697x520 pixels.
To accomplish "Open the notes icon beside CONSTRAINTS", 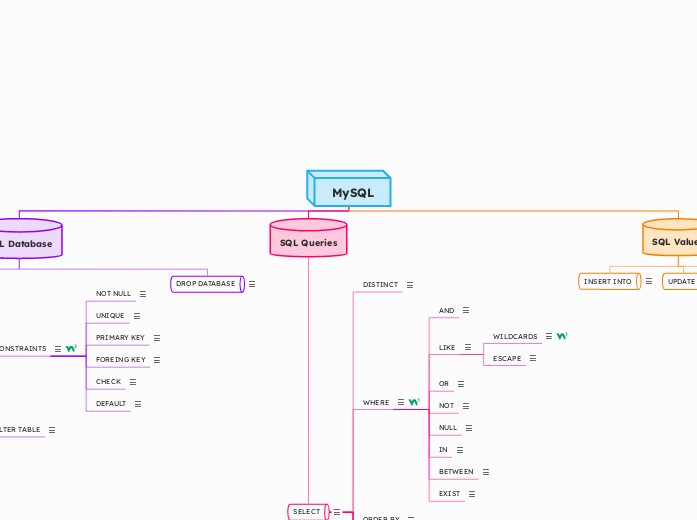I will point(58,349).
